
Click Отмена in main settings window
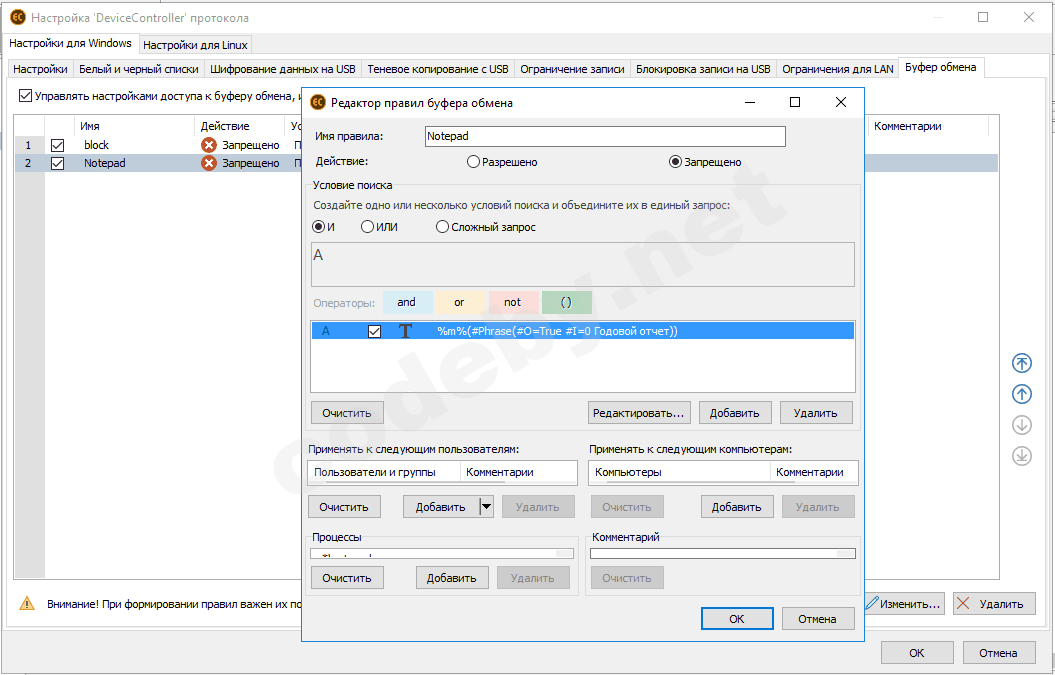[x=998, y=653]
